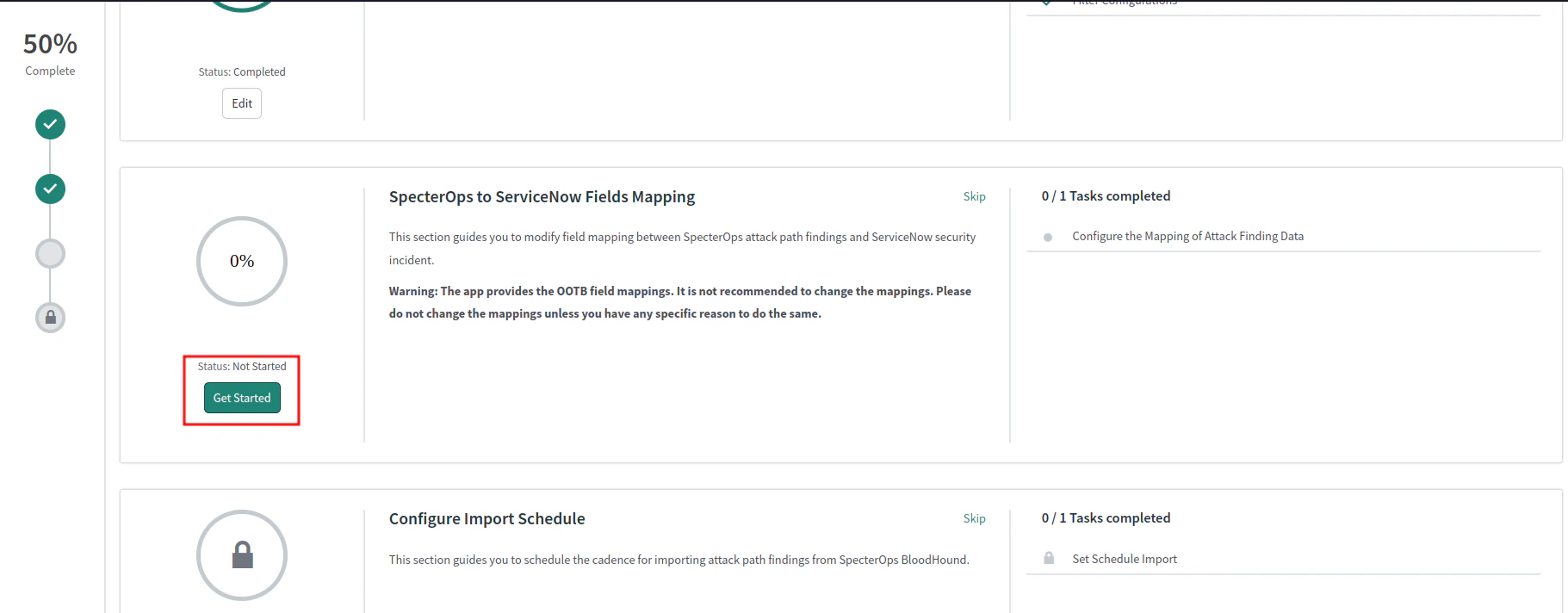This screenshot has width=1568, height=613.
Task: Expand the SpecterOps Fields Mapping section
Action: click(542, 196)
